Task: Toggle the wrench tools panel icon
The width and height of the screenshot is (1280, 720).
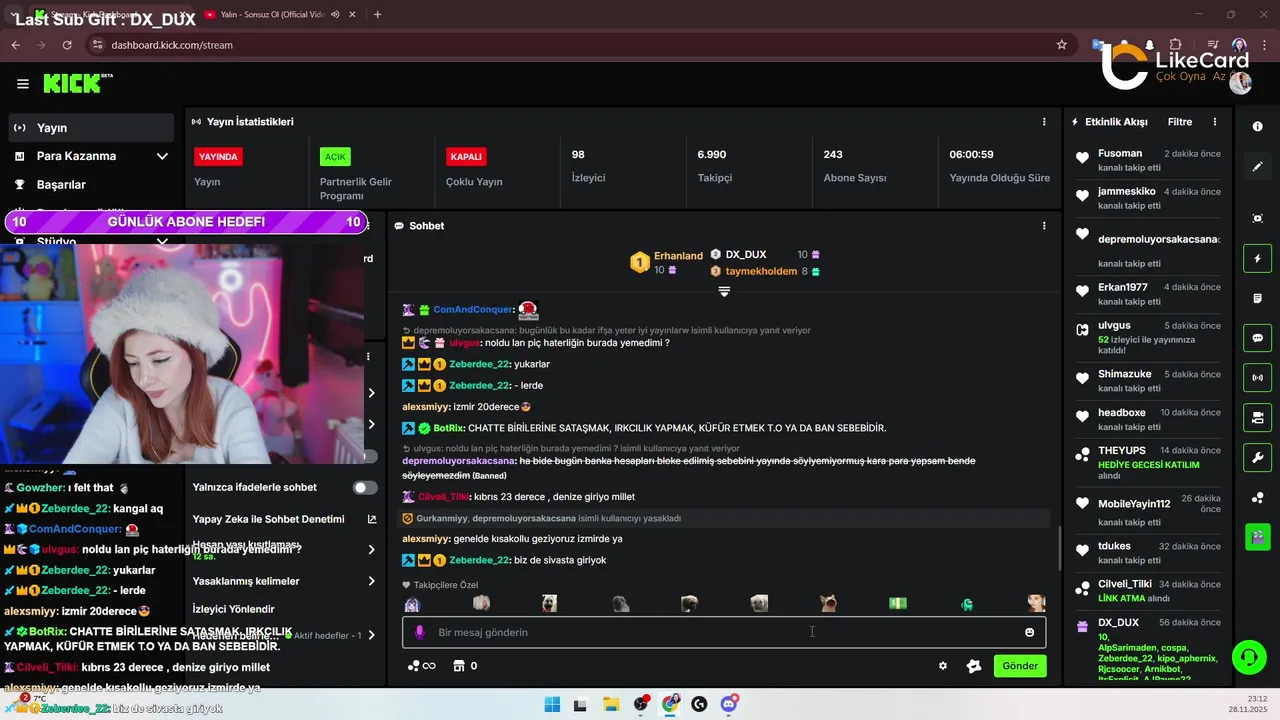Action: (1257, 458)
